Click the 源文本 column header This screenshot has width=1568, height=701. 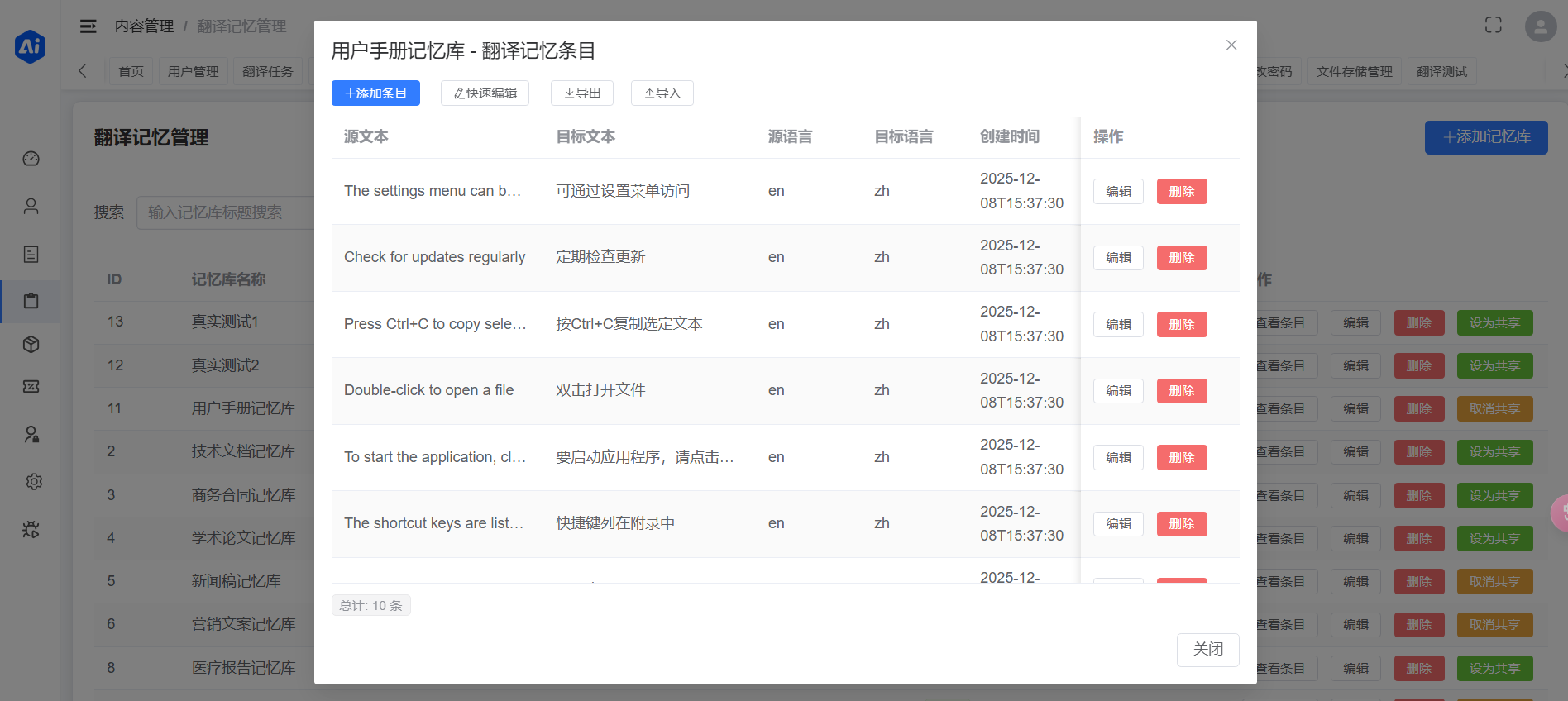tap(366, 136)
